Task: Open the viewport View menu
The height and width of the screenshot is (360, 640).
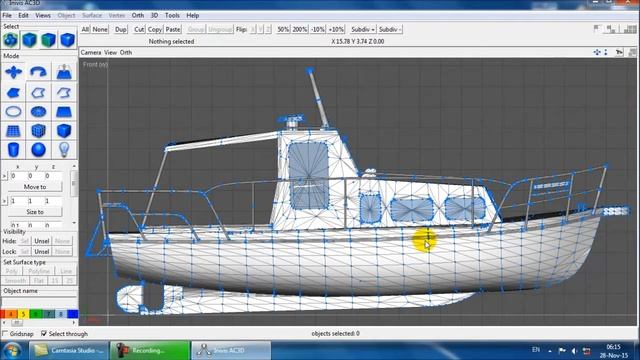Action: (110, 52)
